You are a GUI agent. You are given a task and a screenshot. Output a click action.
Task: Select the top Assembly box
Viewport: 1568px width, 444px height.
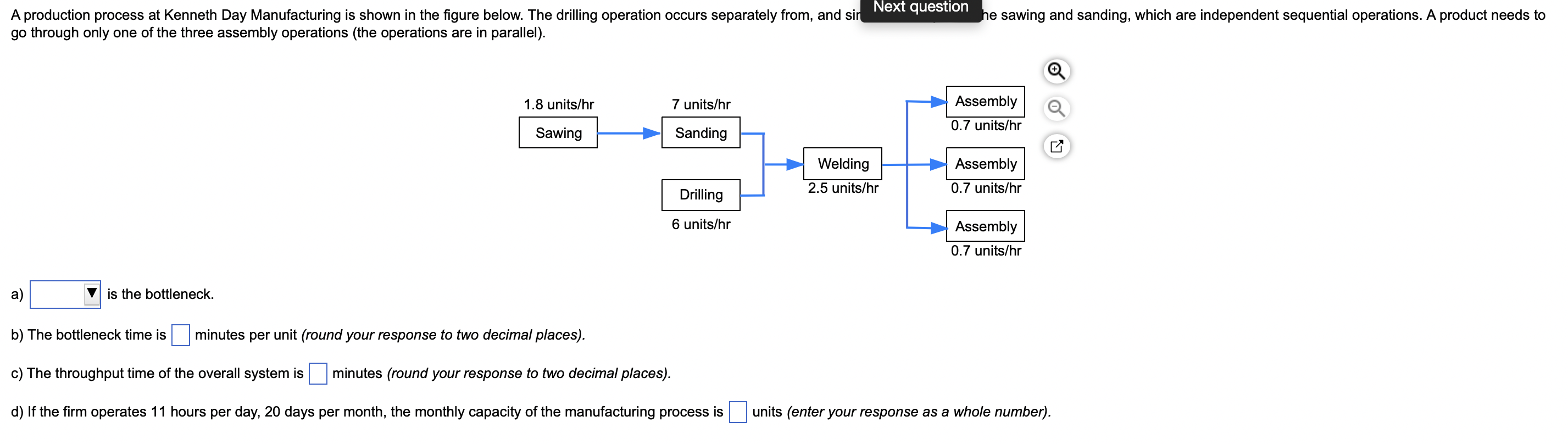pyautogui.click(x=985, y=101)
